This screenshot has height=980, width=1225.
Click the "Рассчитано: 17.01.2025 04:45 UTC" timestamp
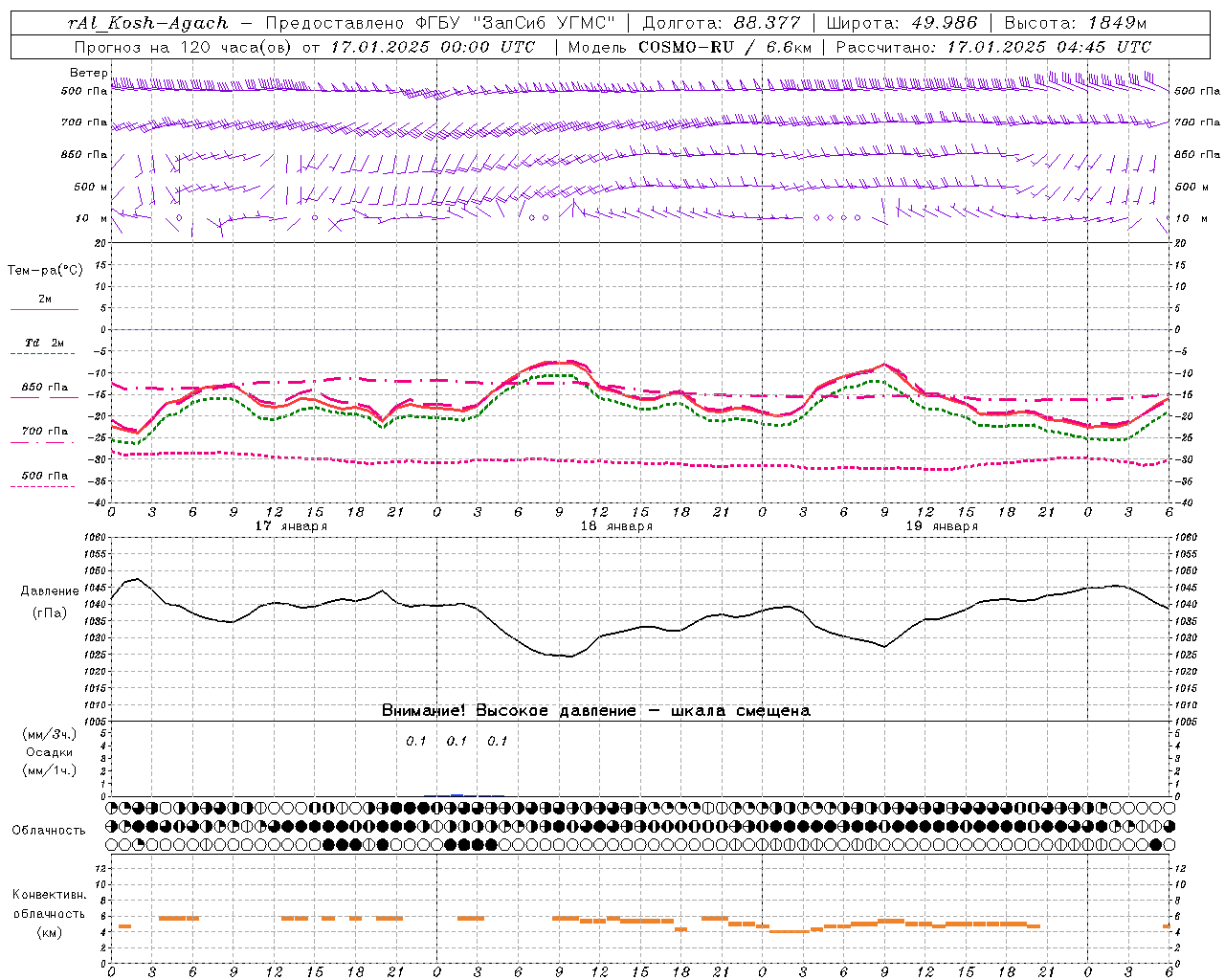pos(993,47)
